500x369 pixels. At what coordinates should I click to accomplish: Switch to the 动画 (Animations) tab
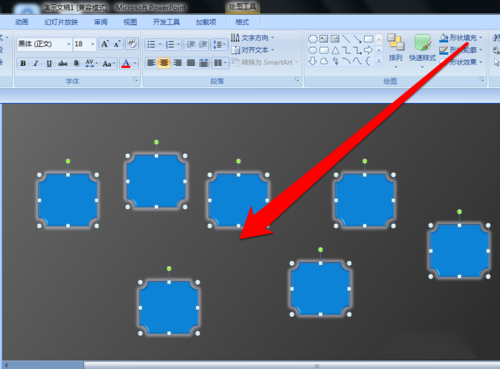pyautogui.click(x=22, y=22)
